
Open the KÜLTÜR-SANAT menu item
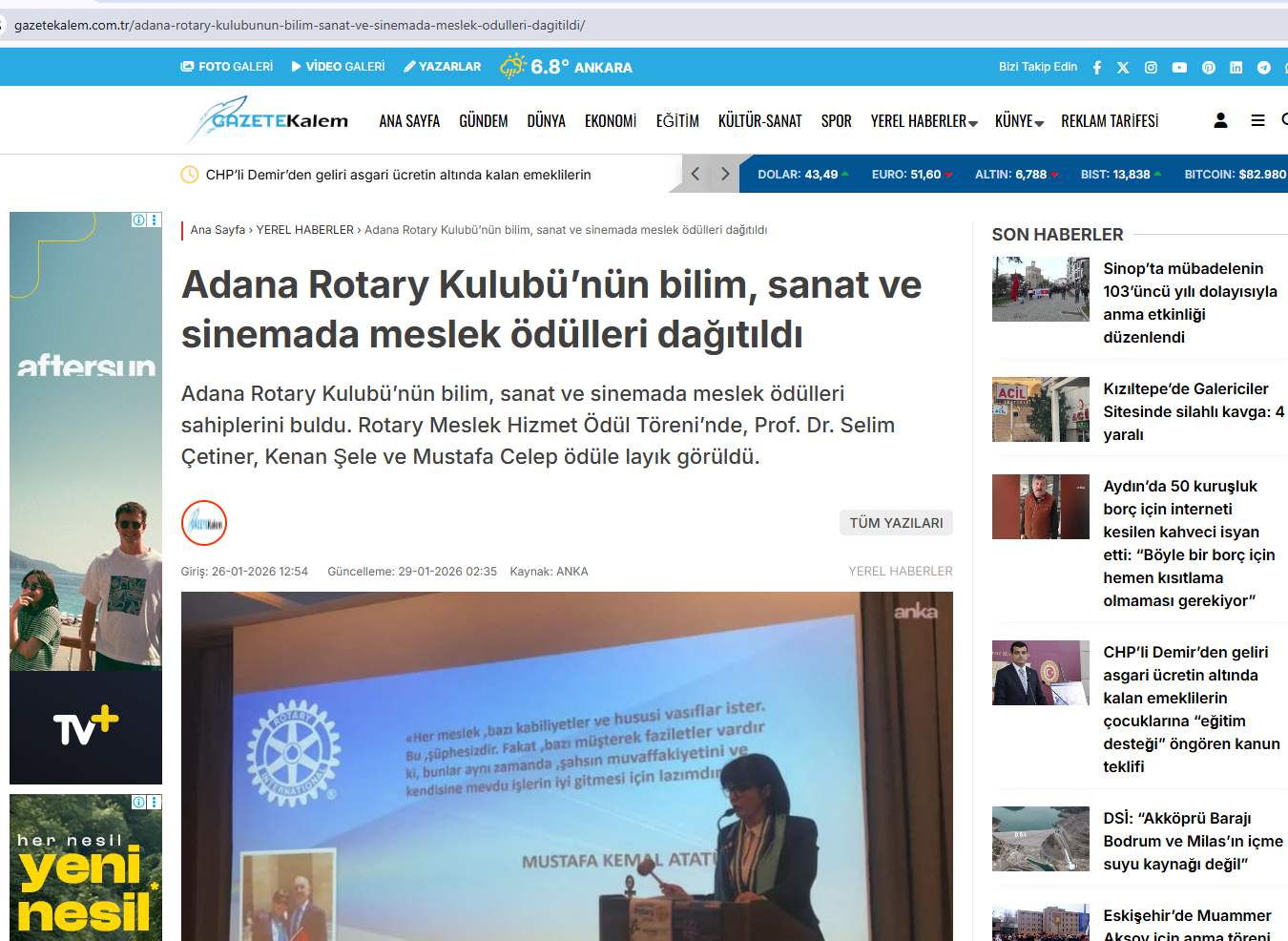(x=759, y=121)
